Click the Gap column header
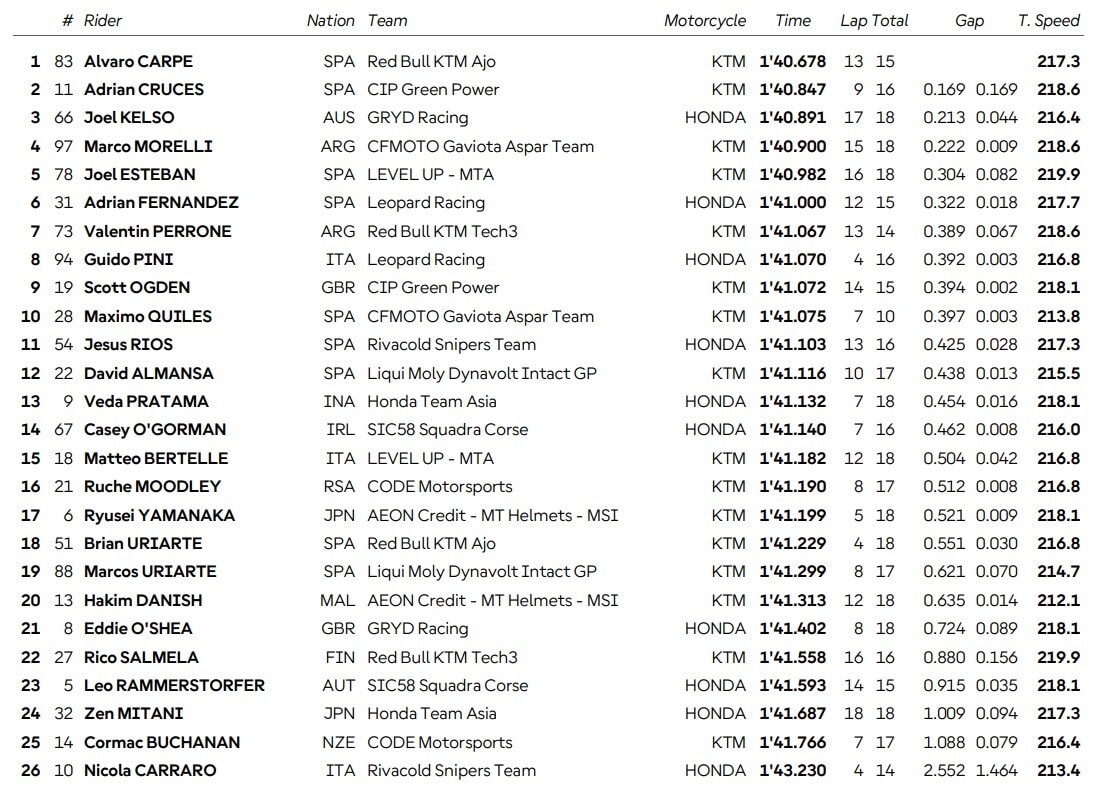This screenshot has width=1105, height=787. [969, 21]
